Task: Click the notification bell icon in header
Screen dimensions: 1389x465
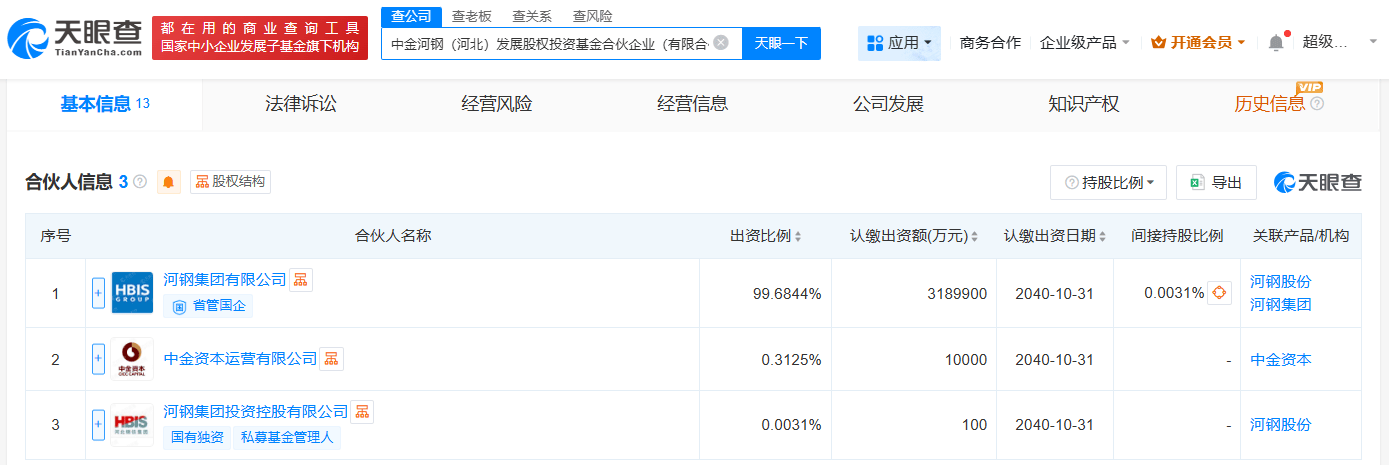Action: pyautogui.click(x=1275, y=43)
